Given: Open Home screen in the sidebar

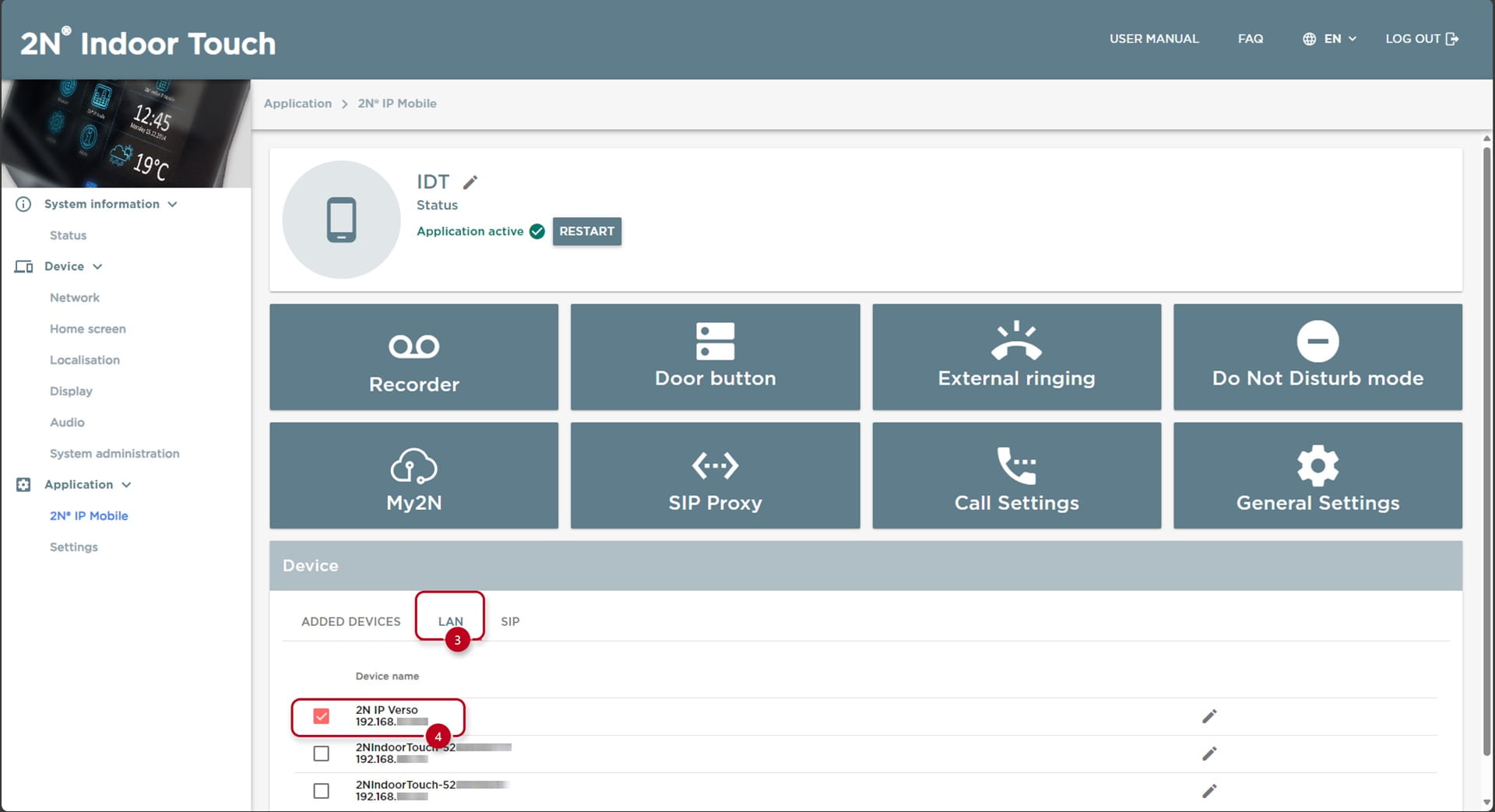Looking at the screenshot, I should coord(88,329).
